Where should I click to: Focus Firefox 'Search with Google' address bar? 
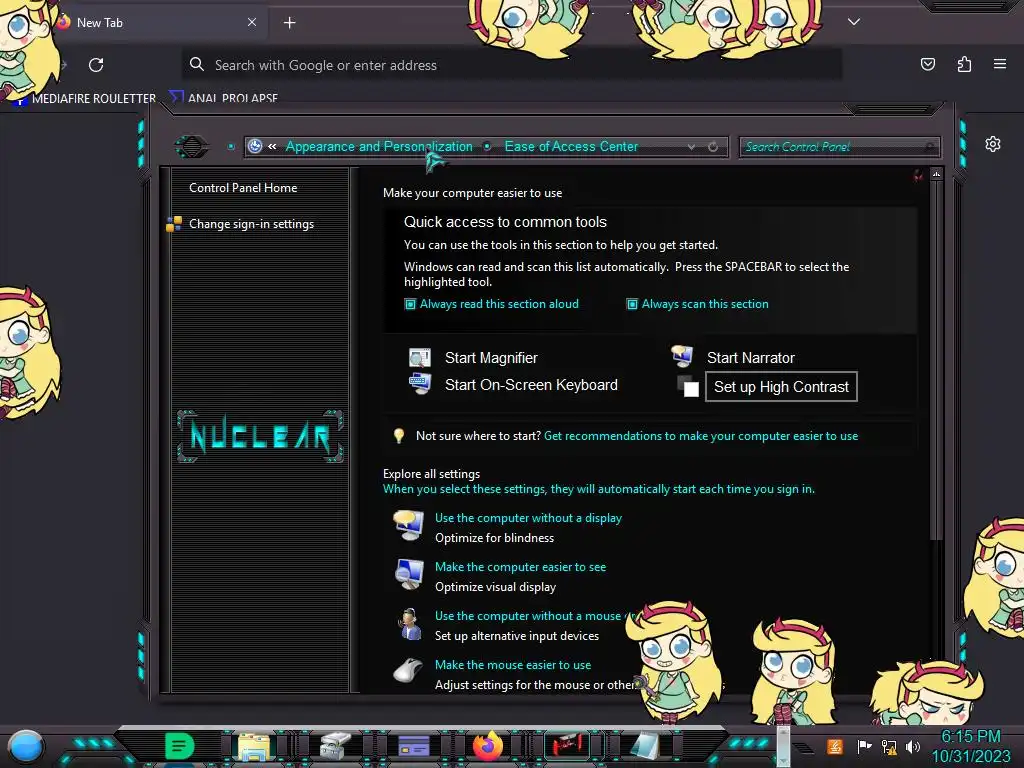tap(512, 65)
